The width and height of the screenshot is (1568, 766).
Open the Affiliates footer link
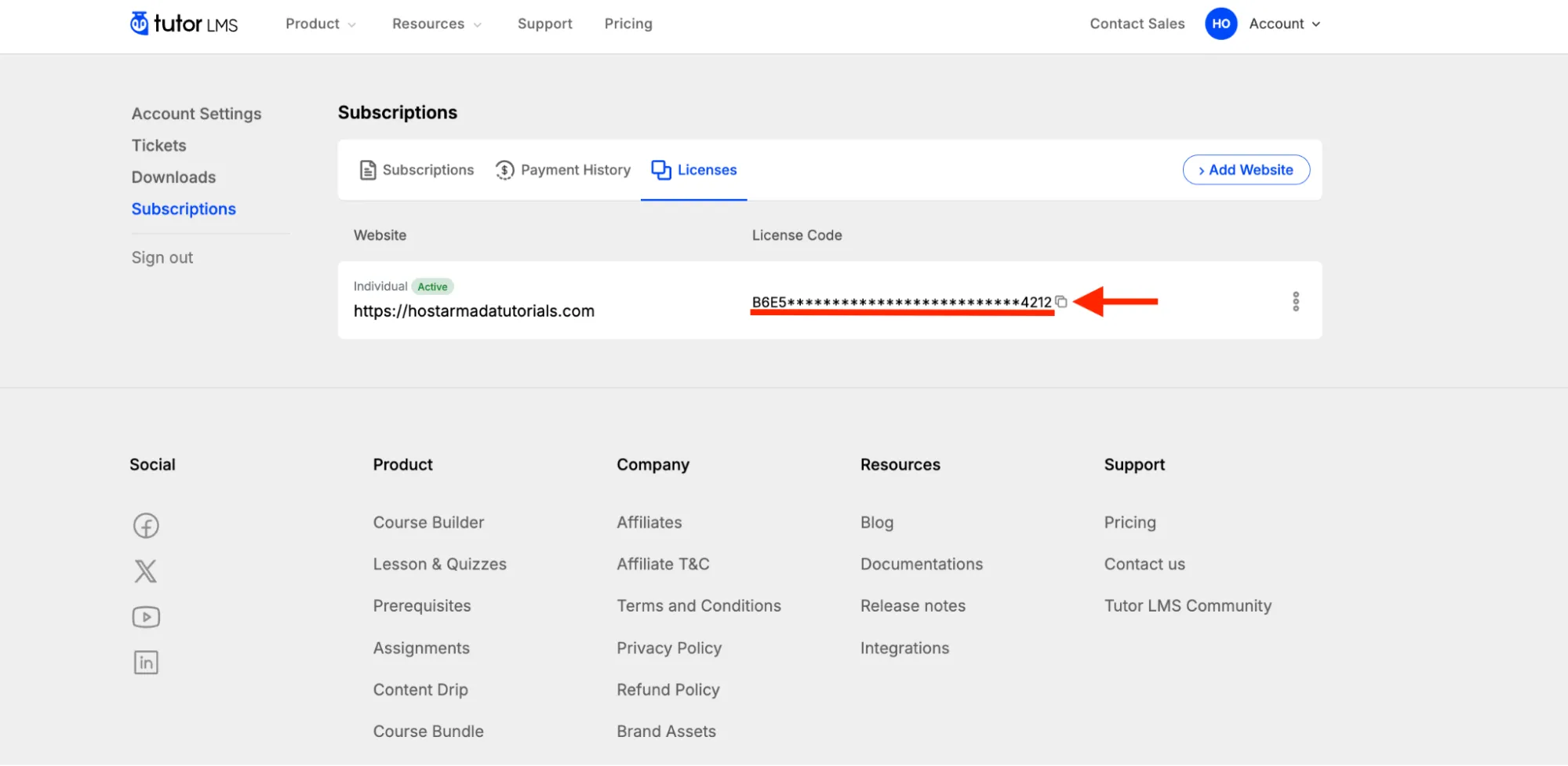coord(649,522)
